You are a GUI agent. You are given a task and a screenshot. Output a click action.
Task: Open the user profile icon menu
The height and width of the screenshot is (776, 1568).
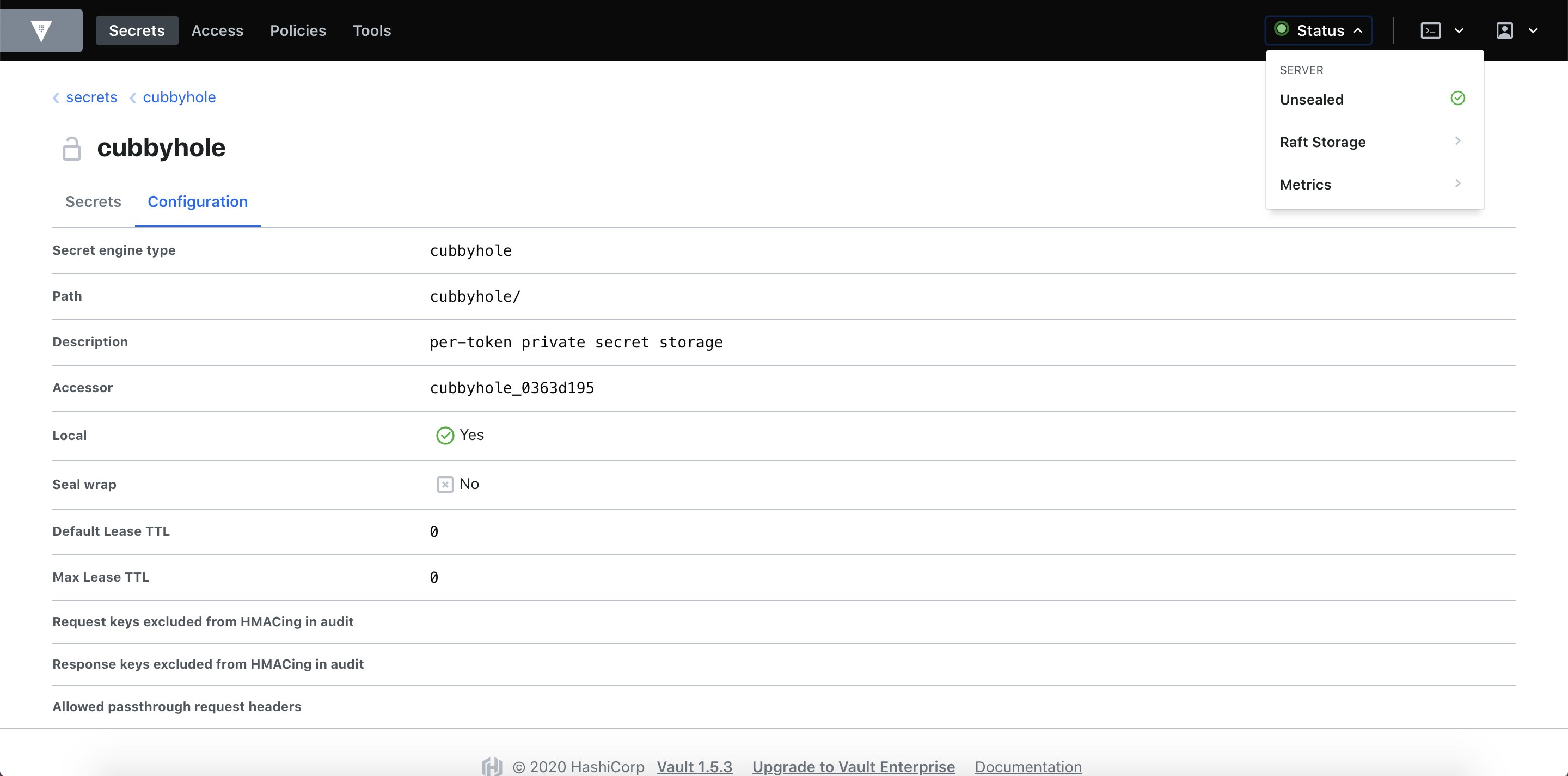(x=1505, y=30)
